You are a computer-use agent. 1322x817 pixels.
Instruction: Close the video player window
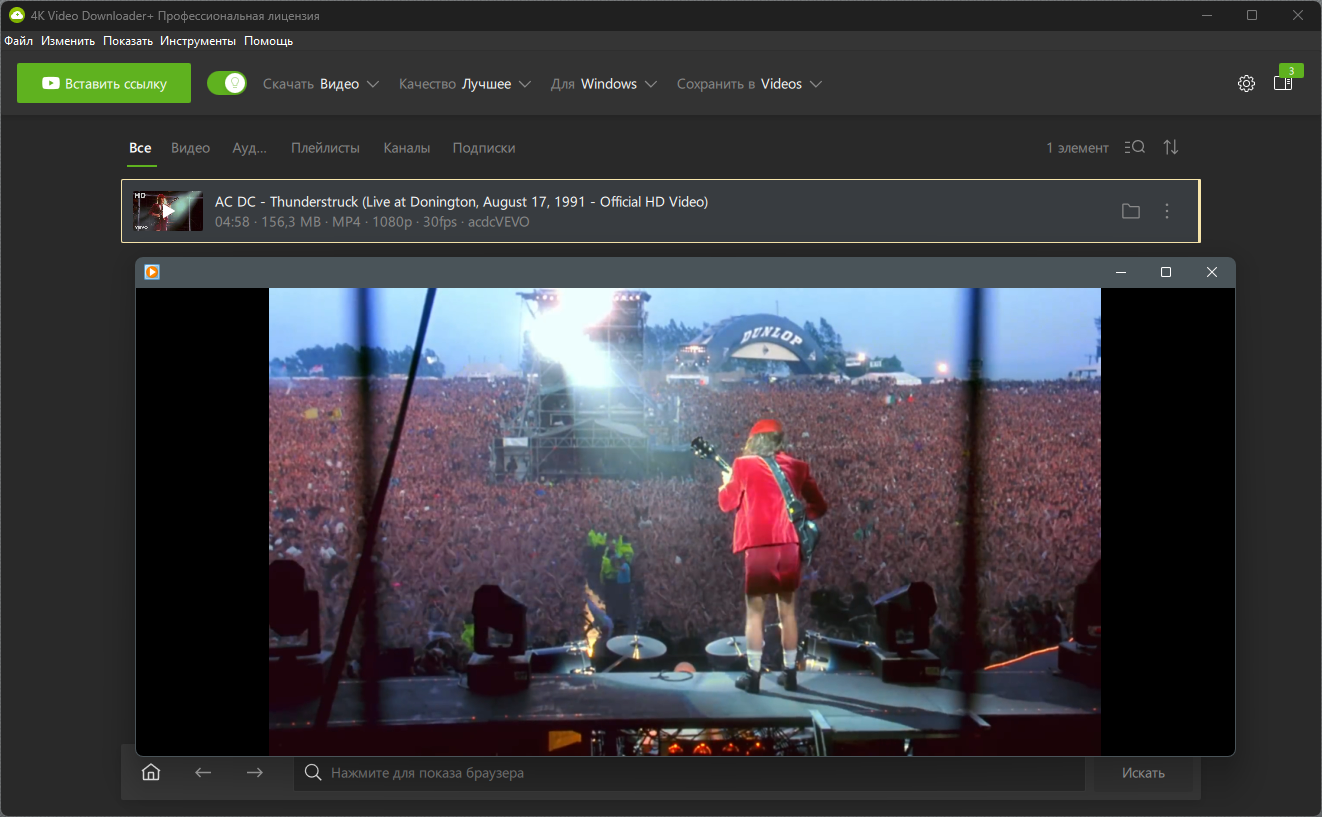(1212, 272)
